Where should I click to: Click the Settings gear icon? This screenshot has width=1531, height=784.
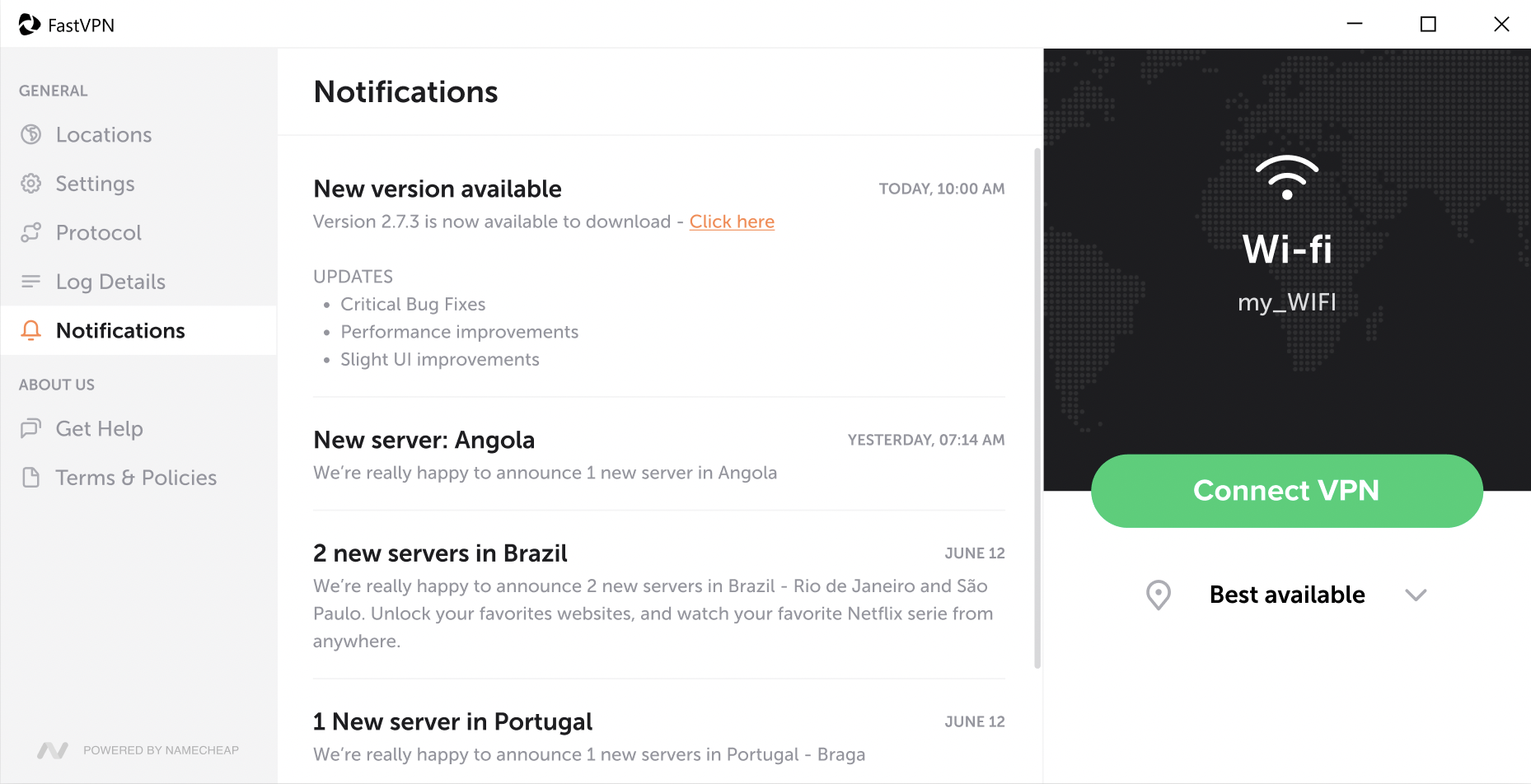(x=31, y=184)
